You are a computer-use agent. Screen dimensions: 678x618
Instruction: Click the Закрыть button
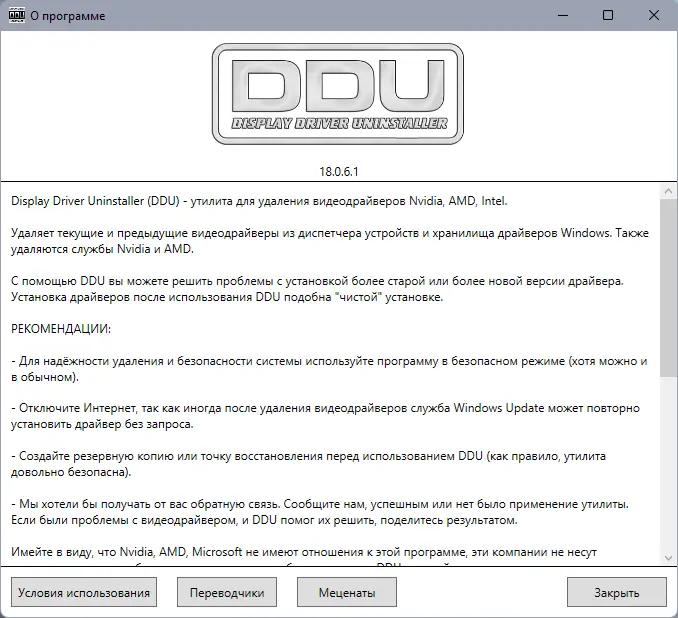617,592
